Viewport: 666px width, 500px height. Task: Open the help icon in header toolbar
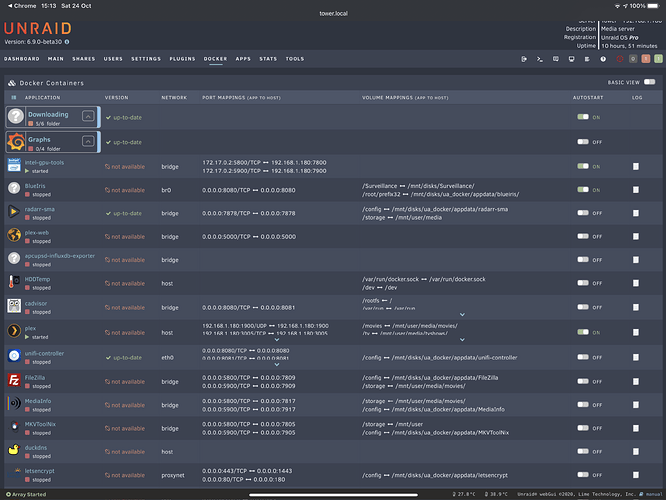(603, 59)
